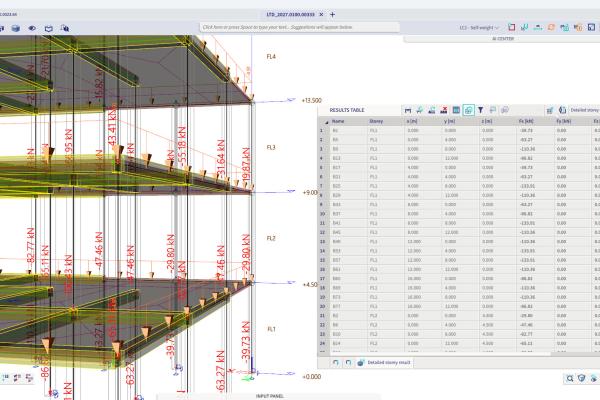Sort by the x [m] column header
600x400 pixels.
[423, 121]
